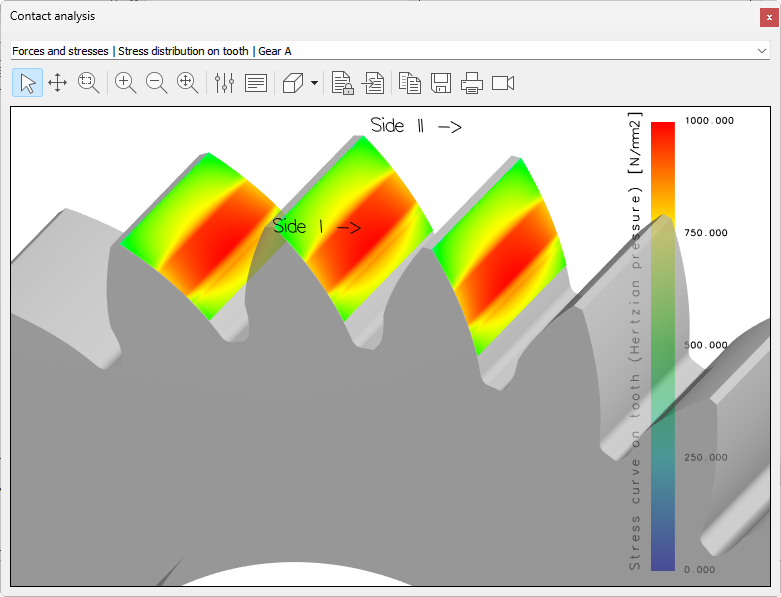Viewport: 781px width, 597px height.
Task: Click the zoom in magnifier
Action: click(126, 83)
